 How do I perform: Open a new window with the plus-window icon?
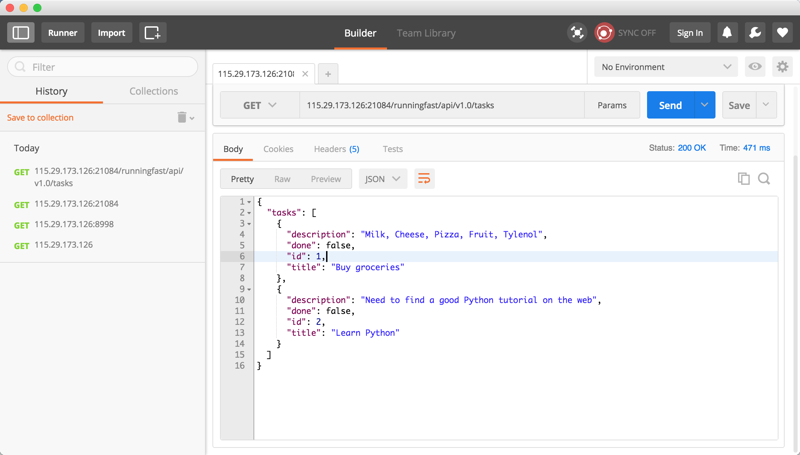pos(153,33)
